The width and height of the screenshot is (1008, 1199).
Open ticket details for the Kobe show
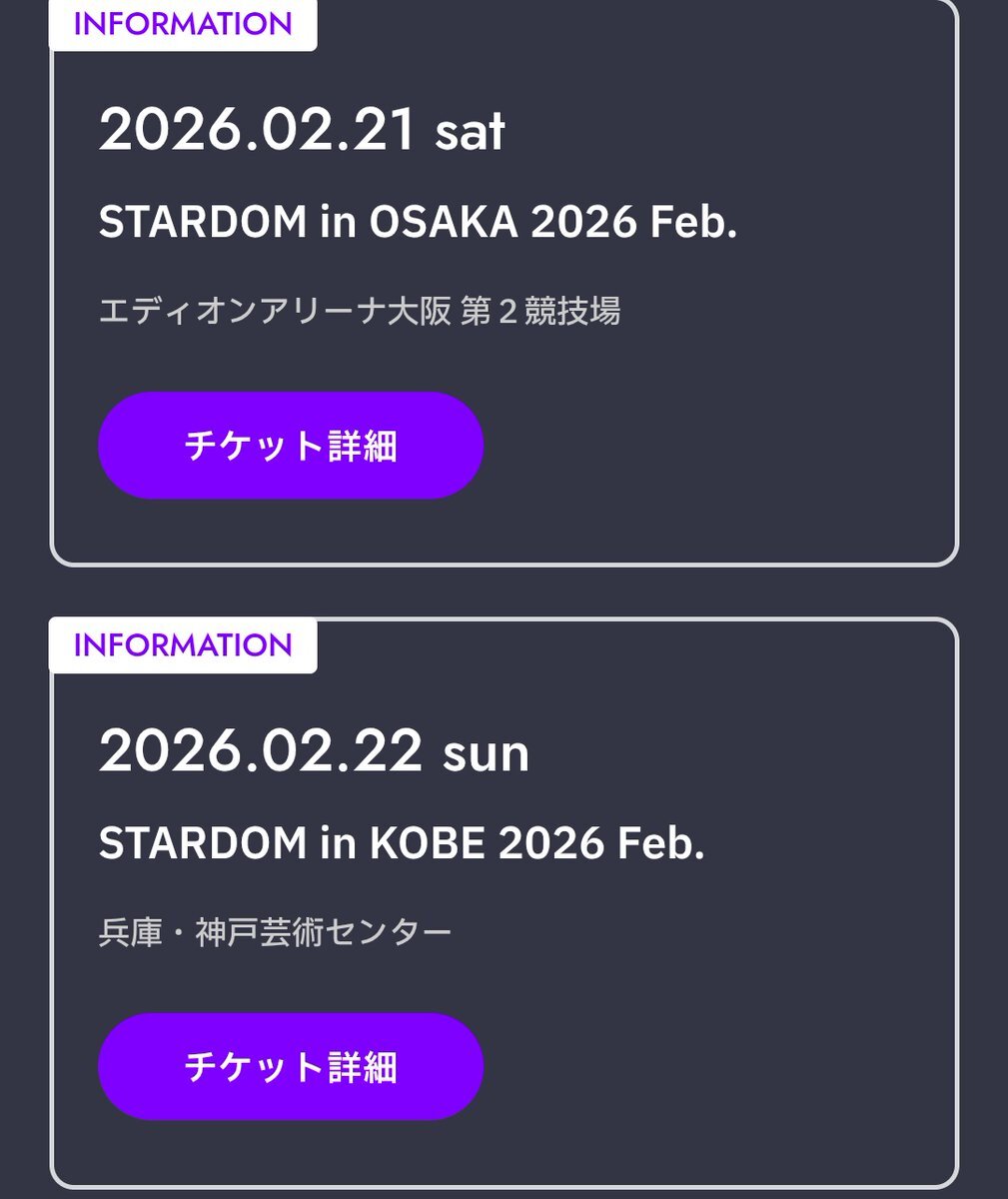tap(290, 1067)
